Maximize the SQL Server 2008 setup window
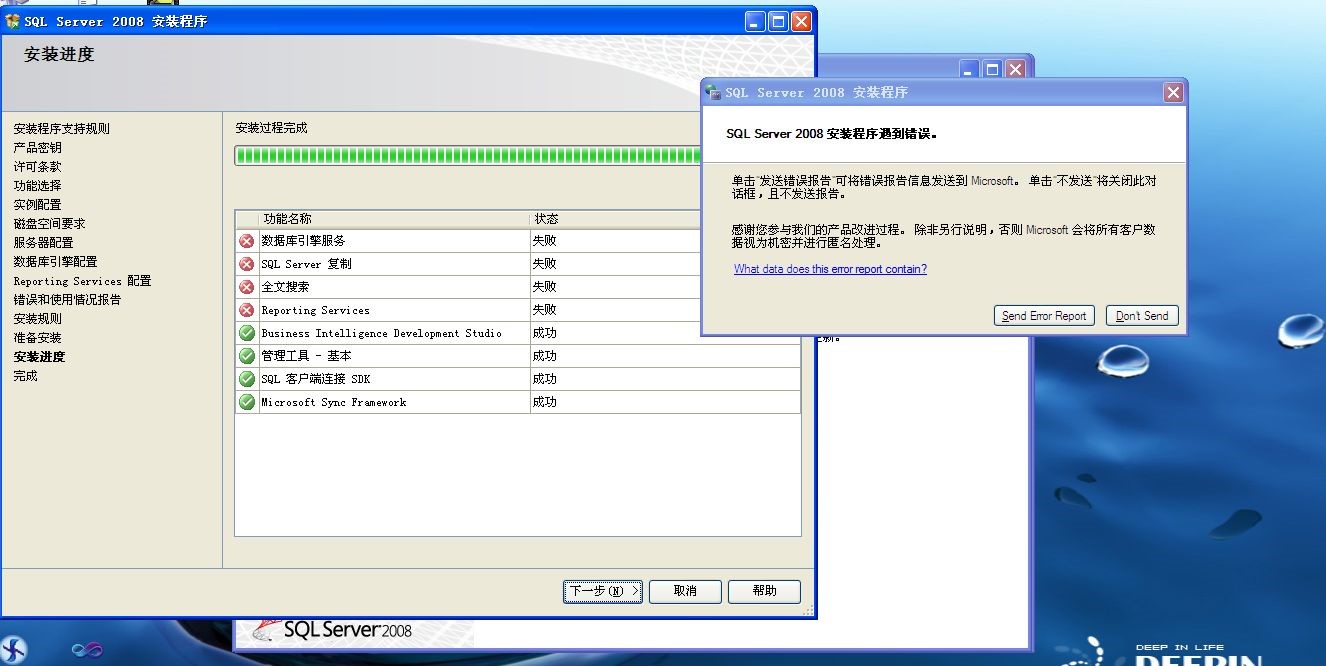 [778, 21]
